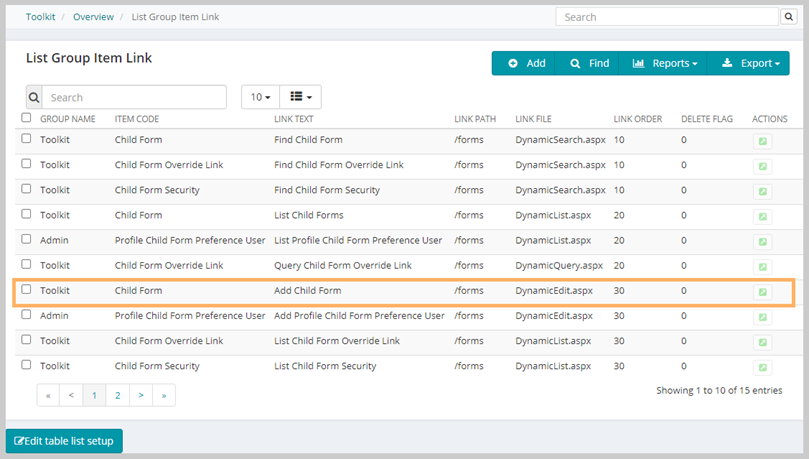Click edit icon for Query Child Form Override Link

(x=763, y=267)
